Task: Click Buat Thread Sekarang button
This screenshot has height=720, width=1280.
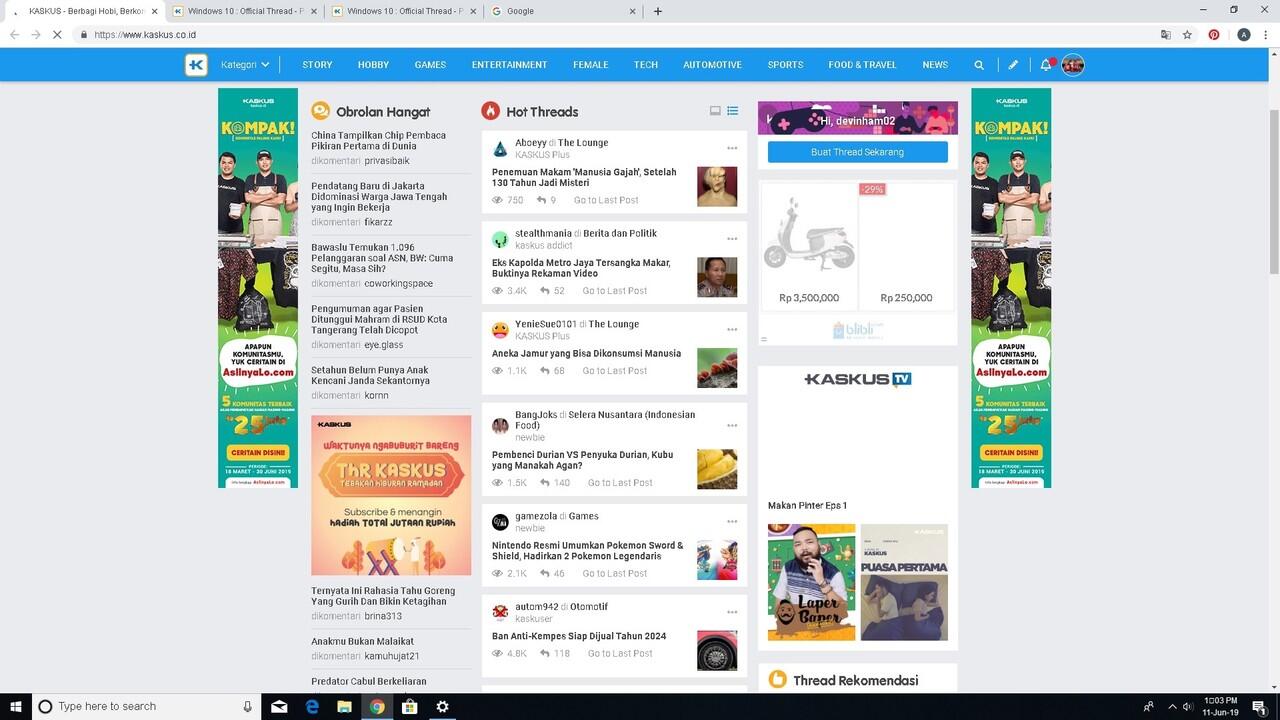Action: 858,152
